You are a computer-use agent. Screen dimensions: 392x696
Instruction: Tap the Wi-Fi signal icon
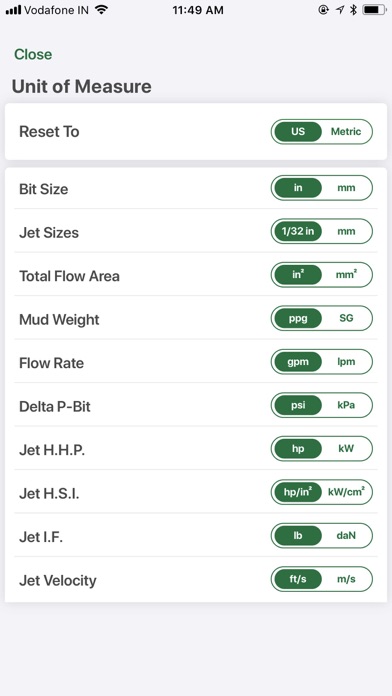[102, 9]
